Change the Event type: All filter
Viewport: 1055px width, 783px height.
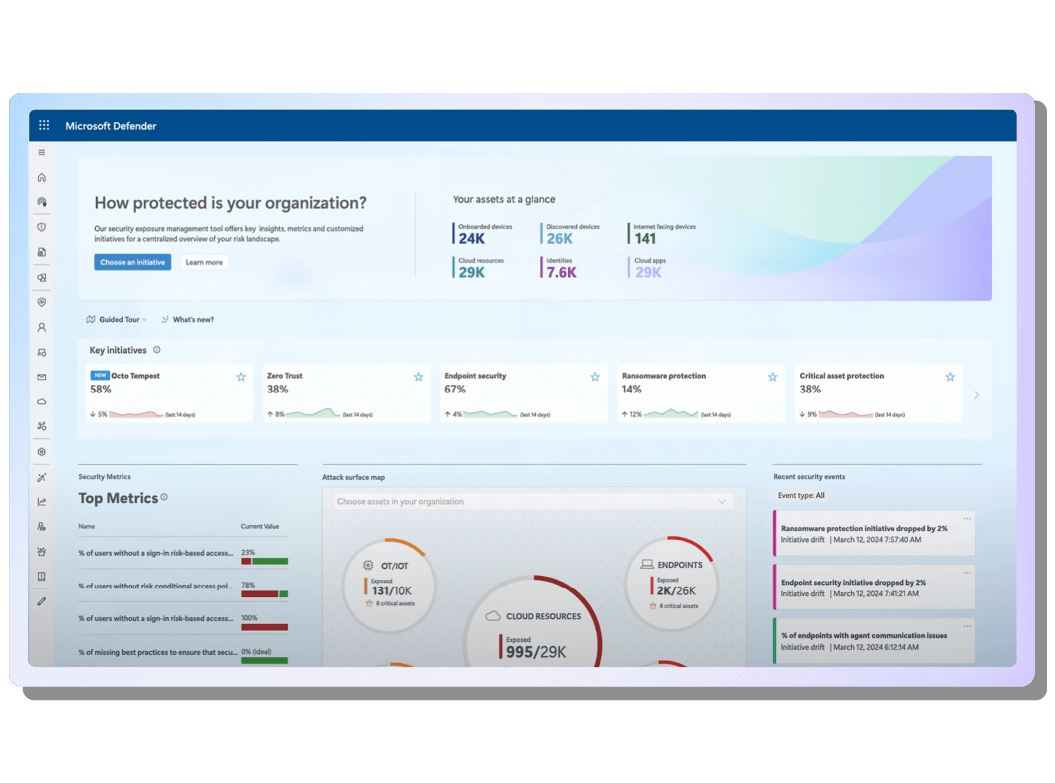[x=801, y=496]
